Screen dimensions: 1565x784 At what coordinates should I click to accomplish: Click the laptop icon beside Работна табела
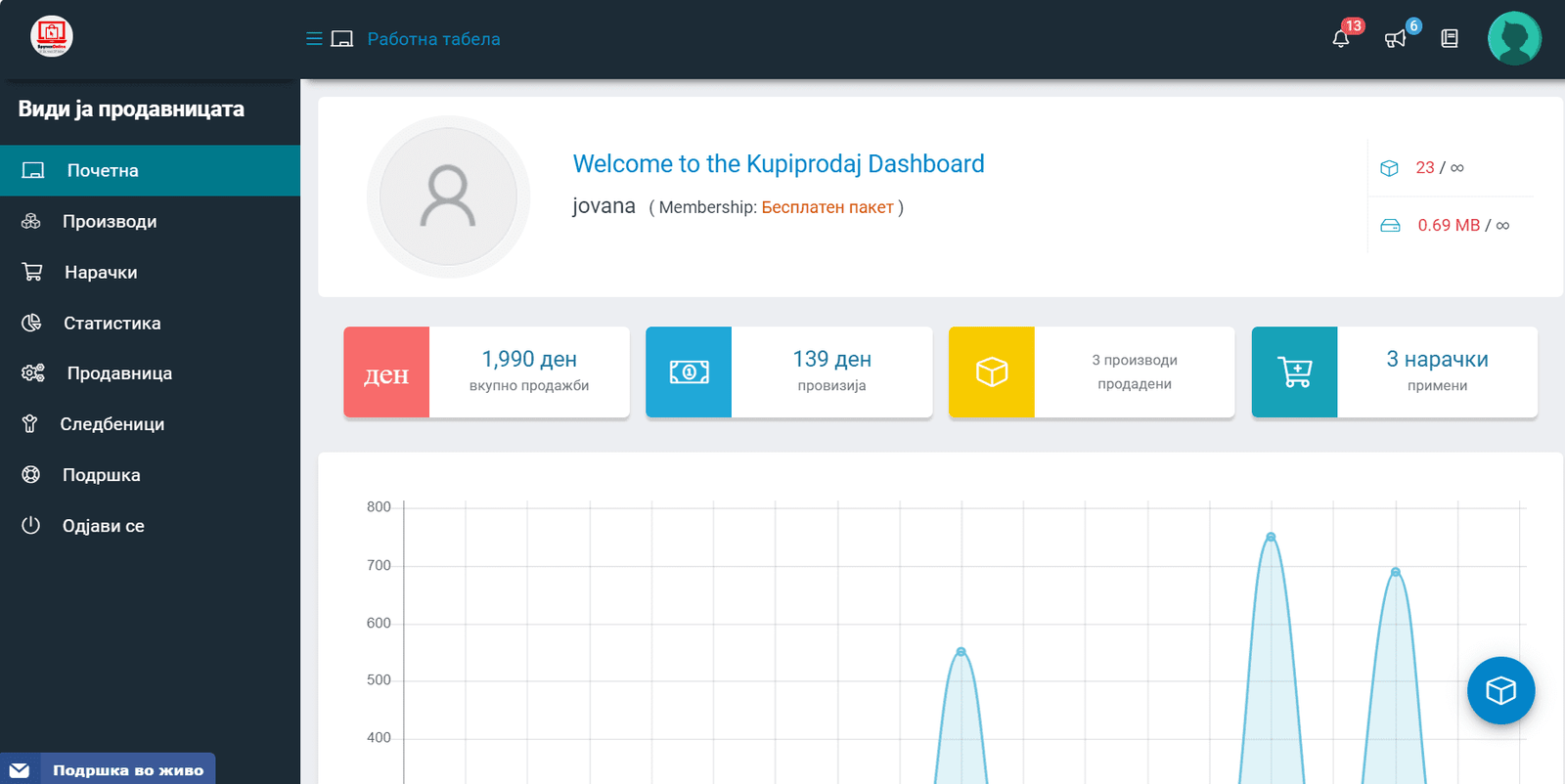point(341,39)
